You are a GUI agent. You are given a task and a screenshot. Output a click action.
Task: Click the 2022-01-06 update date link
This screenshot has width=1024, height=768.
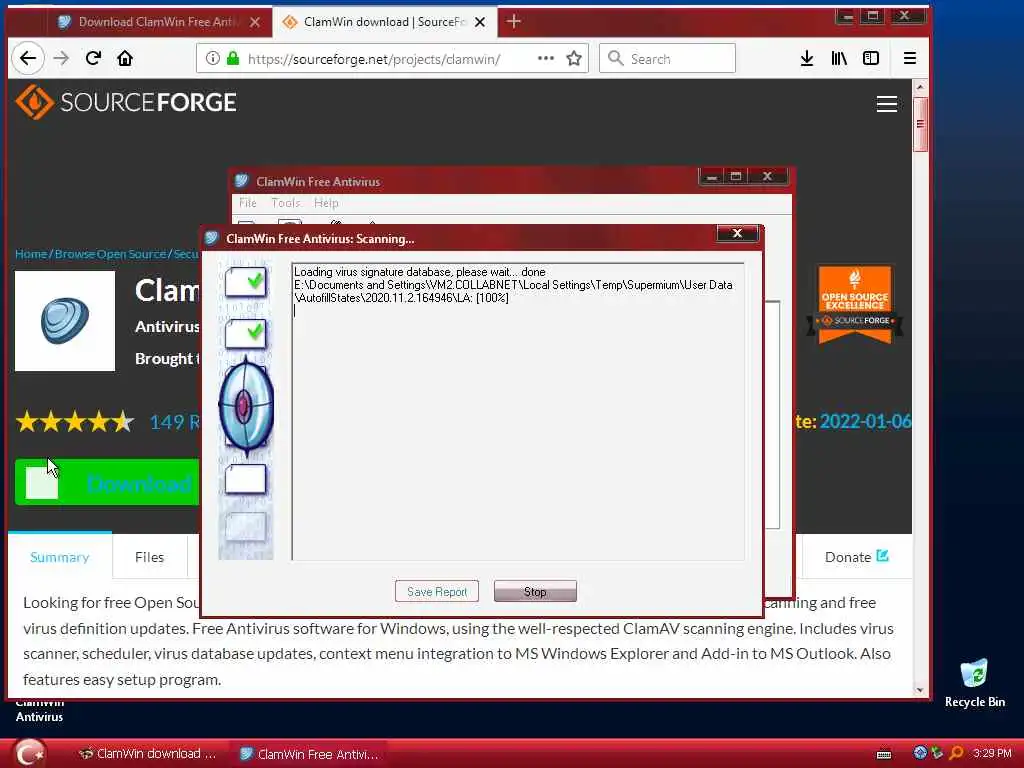865,421
